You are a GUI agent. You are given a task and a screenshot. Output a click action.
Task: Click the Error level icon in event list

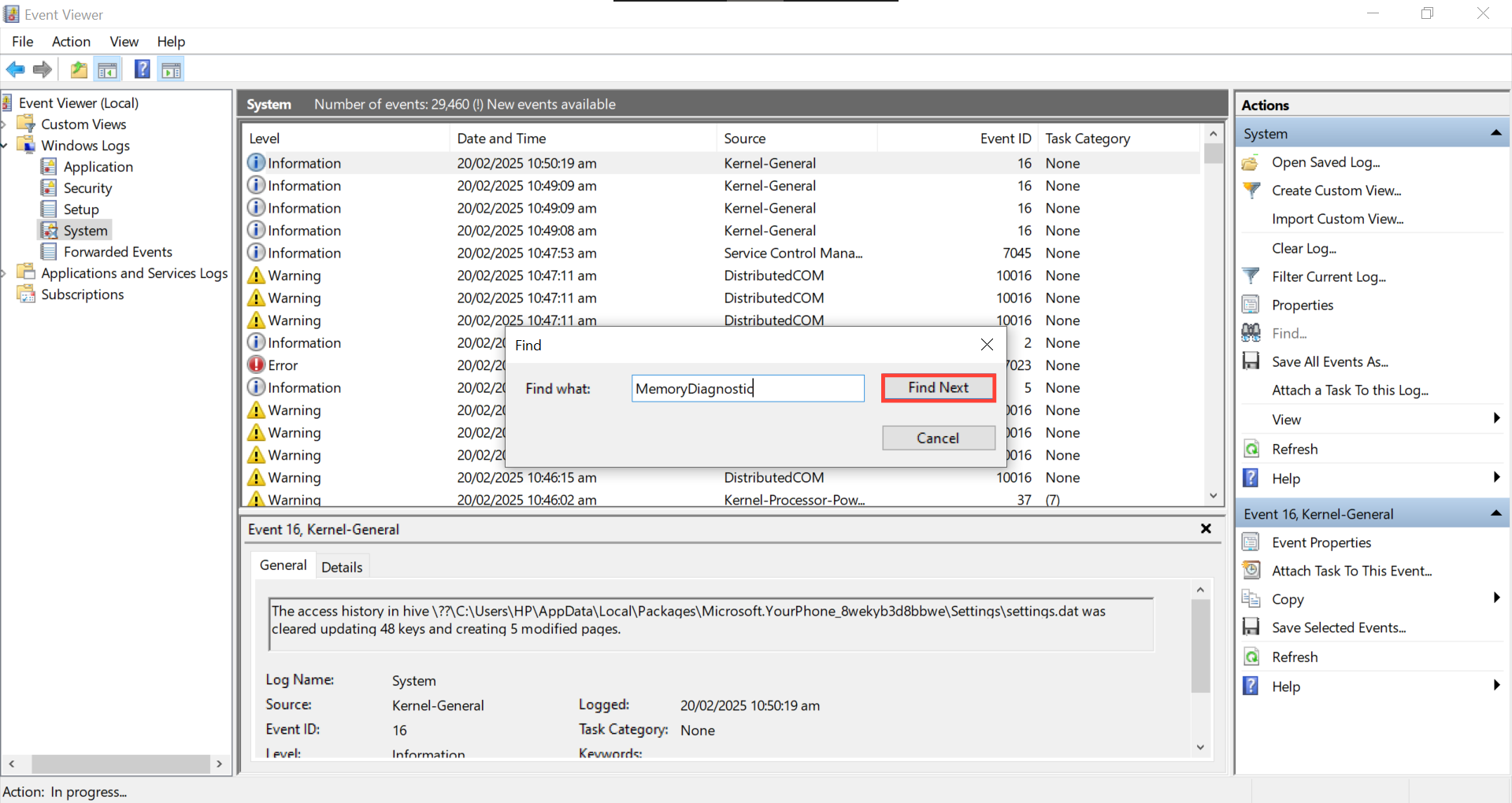pos(256,364)
